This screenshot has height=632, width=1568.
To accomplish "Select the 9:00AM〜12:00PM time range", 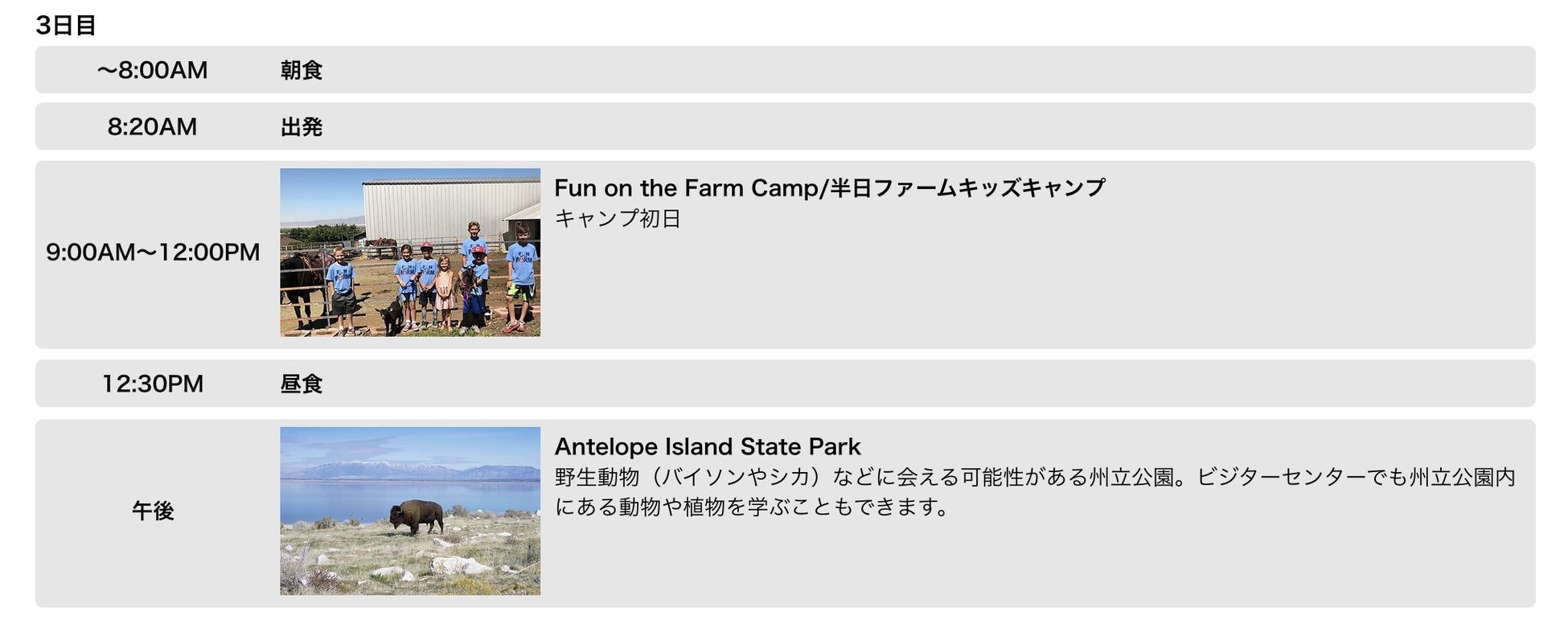I will click(153, 252).
